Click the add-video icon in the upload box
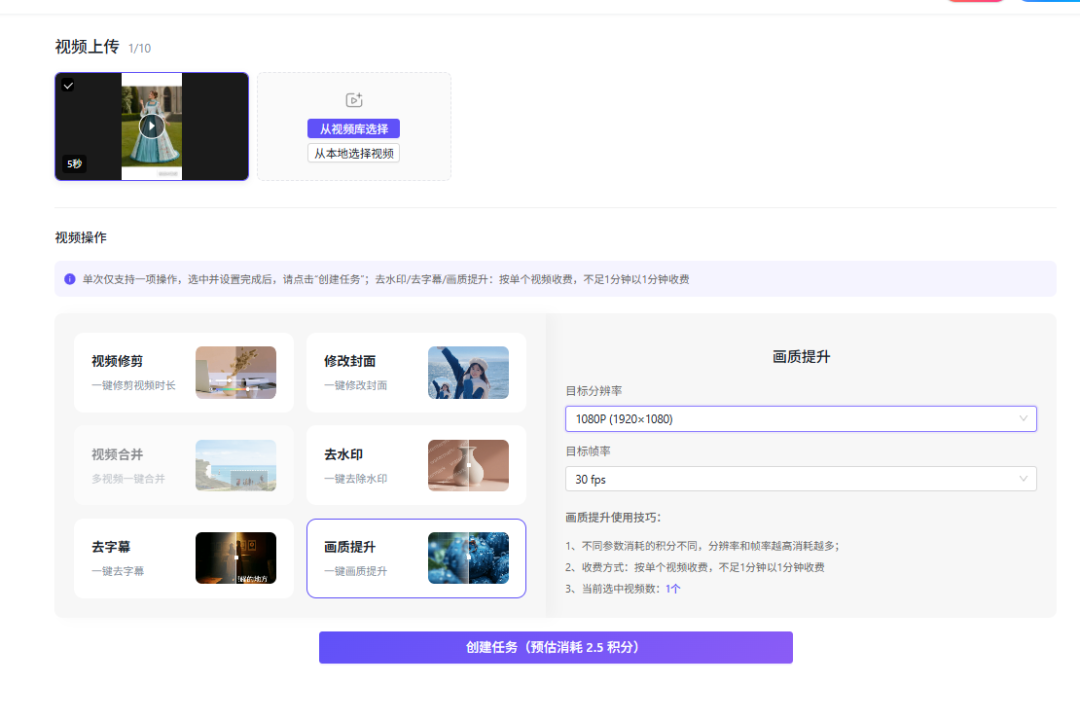 pos(354,100)
